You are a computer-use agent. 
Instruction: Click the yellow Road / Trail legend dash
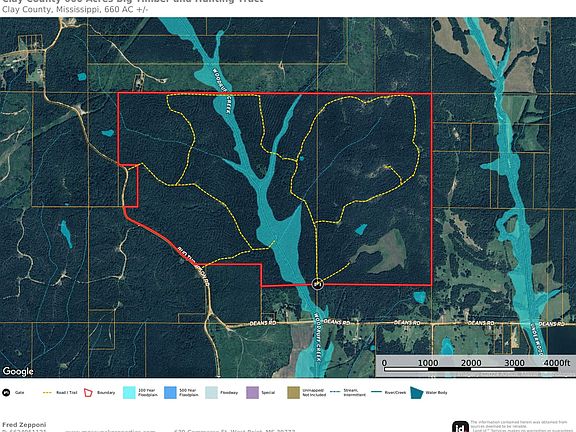47,392
